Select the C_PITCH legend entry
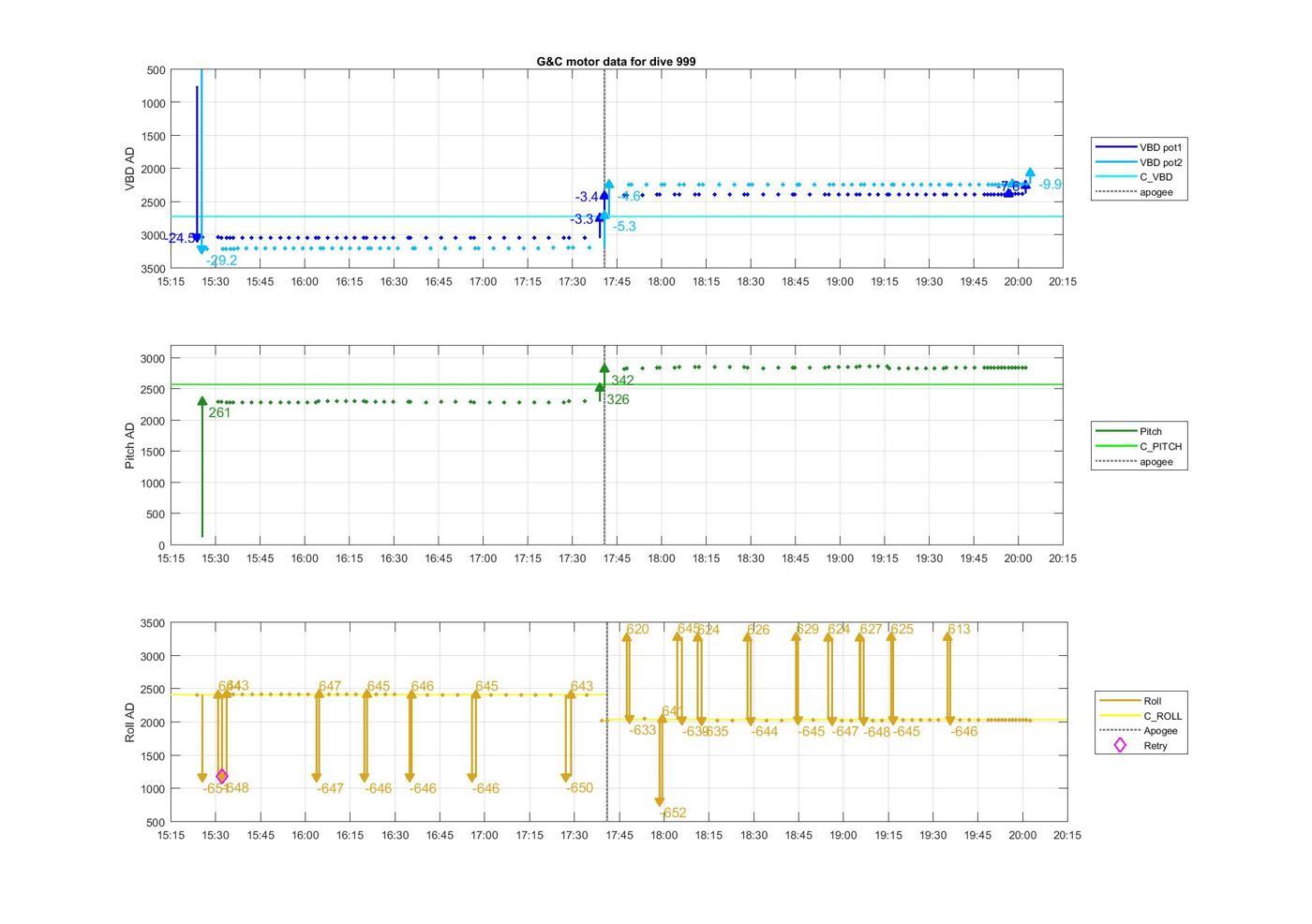 click(1139, 446)
